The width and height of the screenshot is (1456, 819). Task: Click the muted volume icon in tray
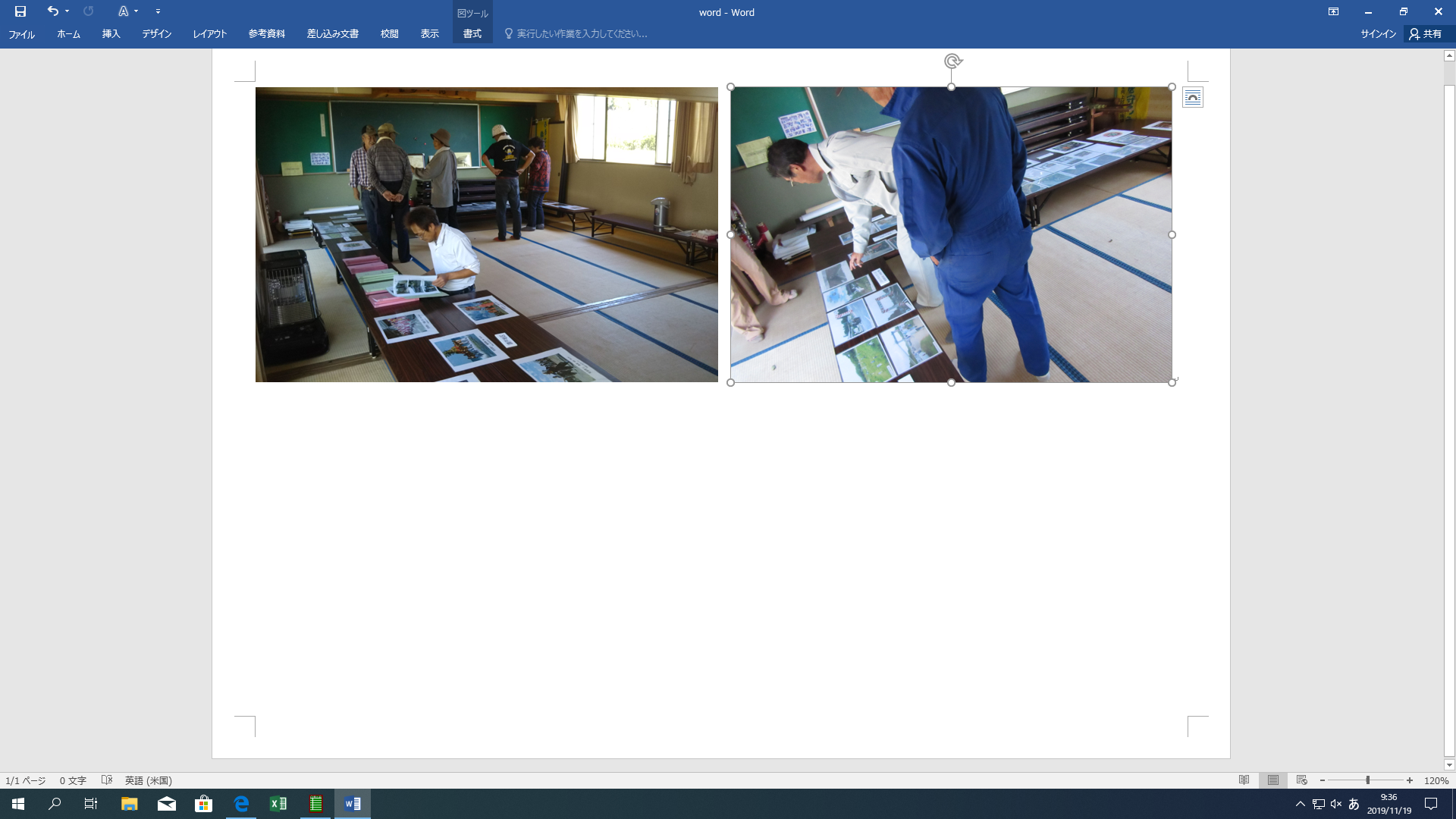point(1336,804)
